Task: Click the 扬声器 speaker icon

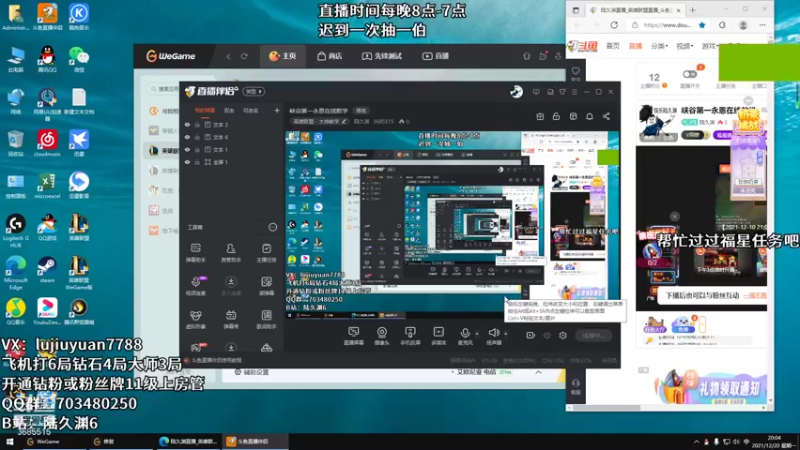Action: point(493,333)
